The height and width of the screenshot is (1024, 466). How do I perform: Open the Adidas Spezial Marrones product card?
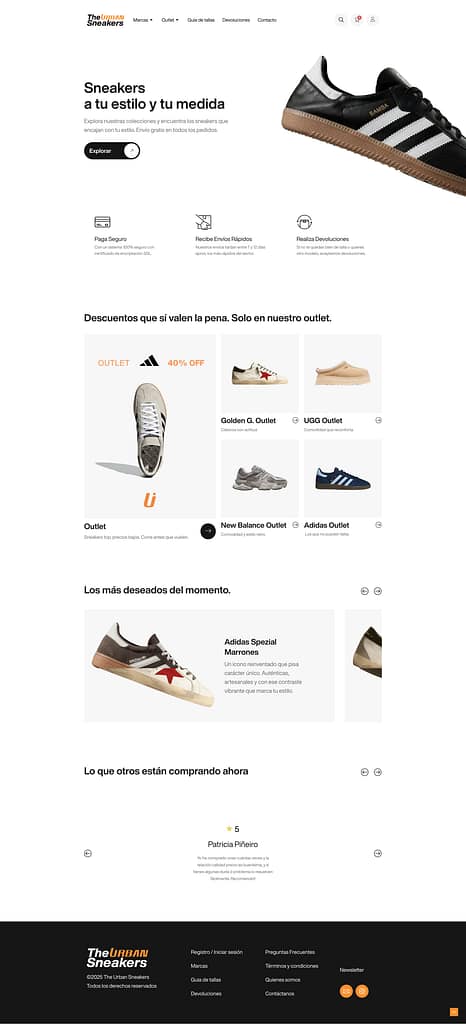[209, 665]
